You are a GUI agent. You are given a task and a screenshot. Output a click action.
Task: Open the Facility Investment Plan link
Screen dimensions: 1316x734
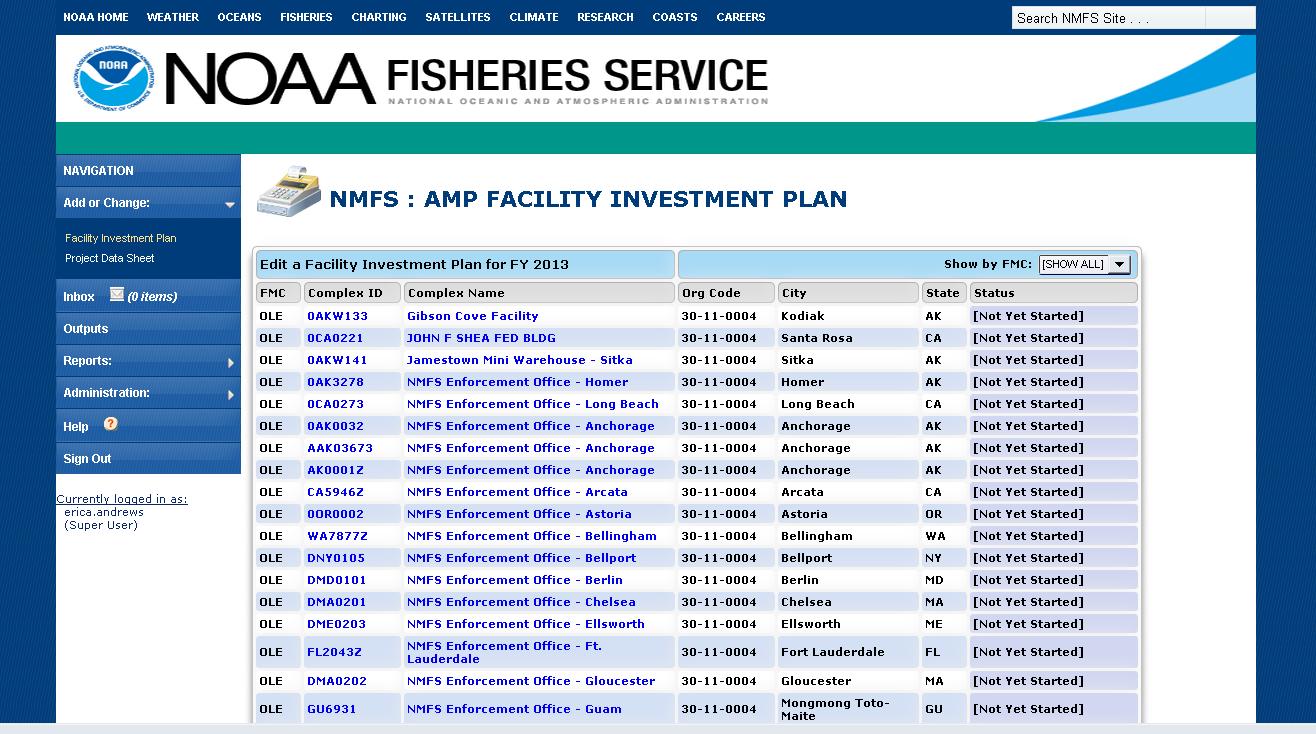click(x=121, y=238)
